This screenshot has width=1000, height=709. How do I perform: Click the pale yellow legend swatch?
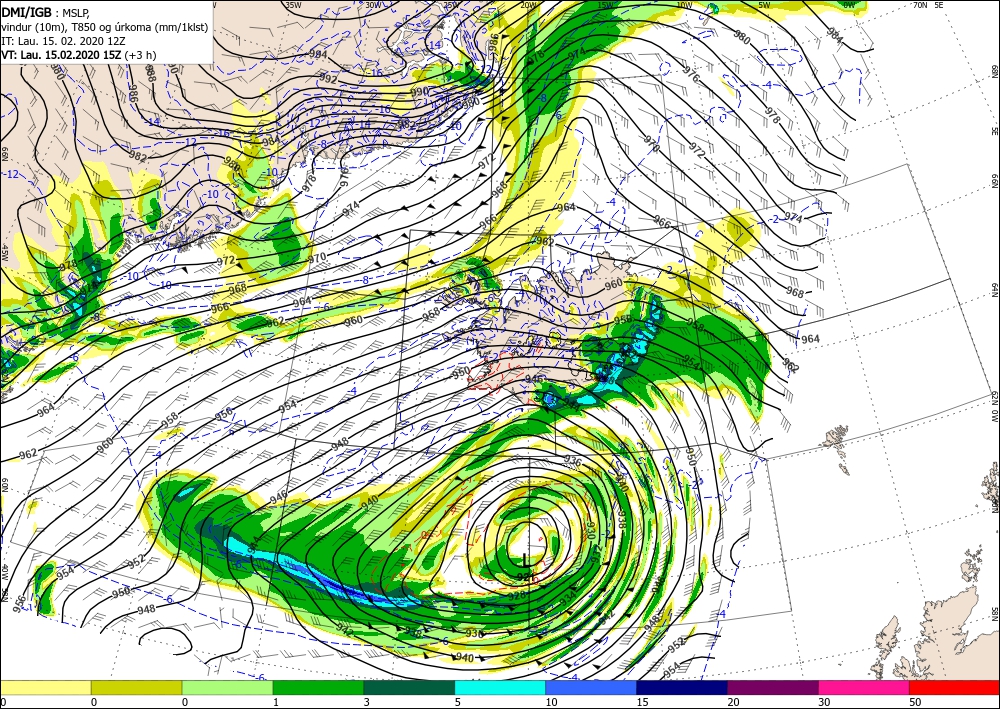click(45, 687)
